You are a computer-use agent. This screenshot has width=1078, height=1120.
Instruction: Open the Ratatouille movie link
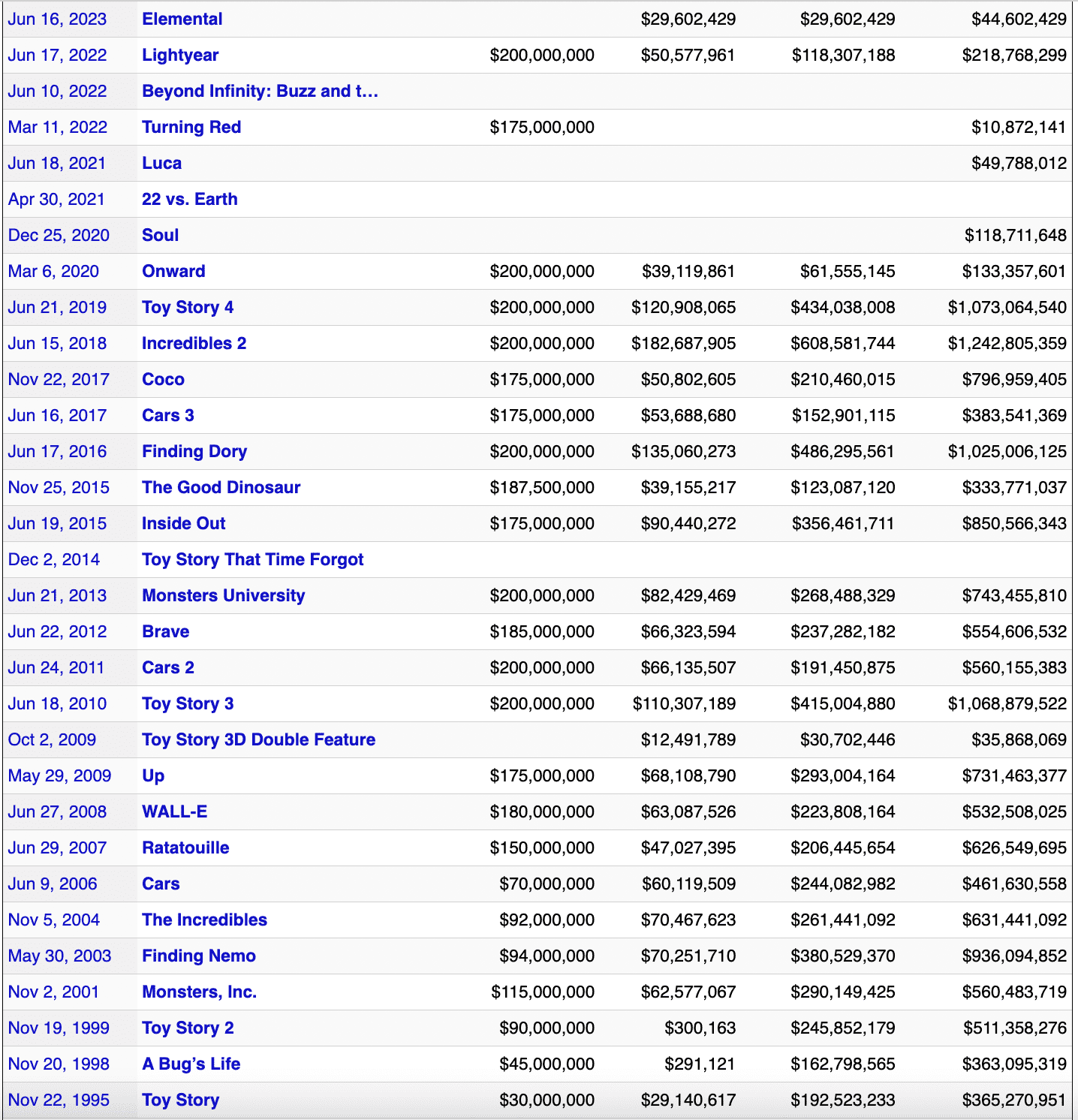pos(185,848)
